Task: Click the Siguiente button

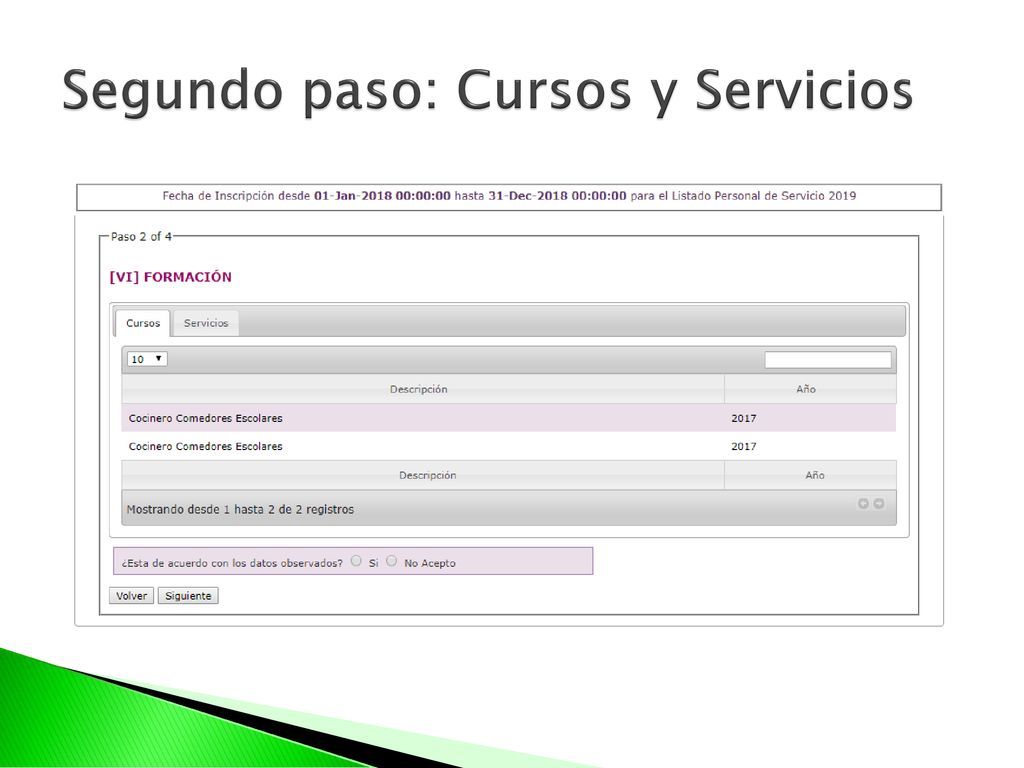Action: [188, 596]
